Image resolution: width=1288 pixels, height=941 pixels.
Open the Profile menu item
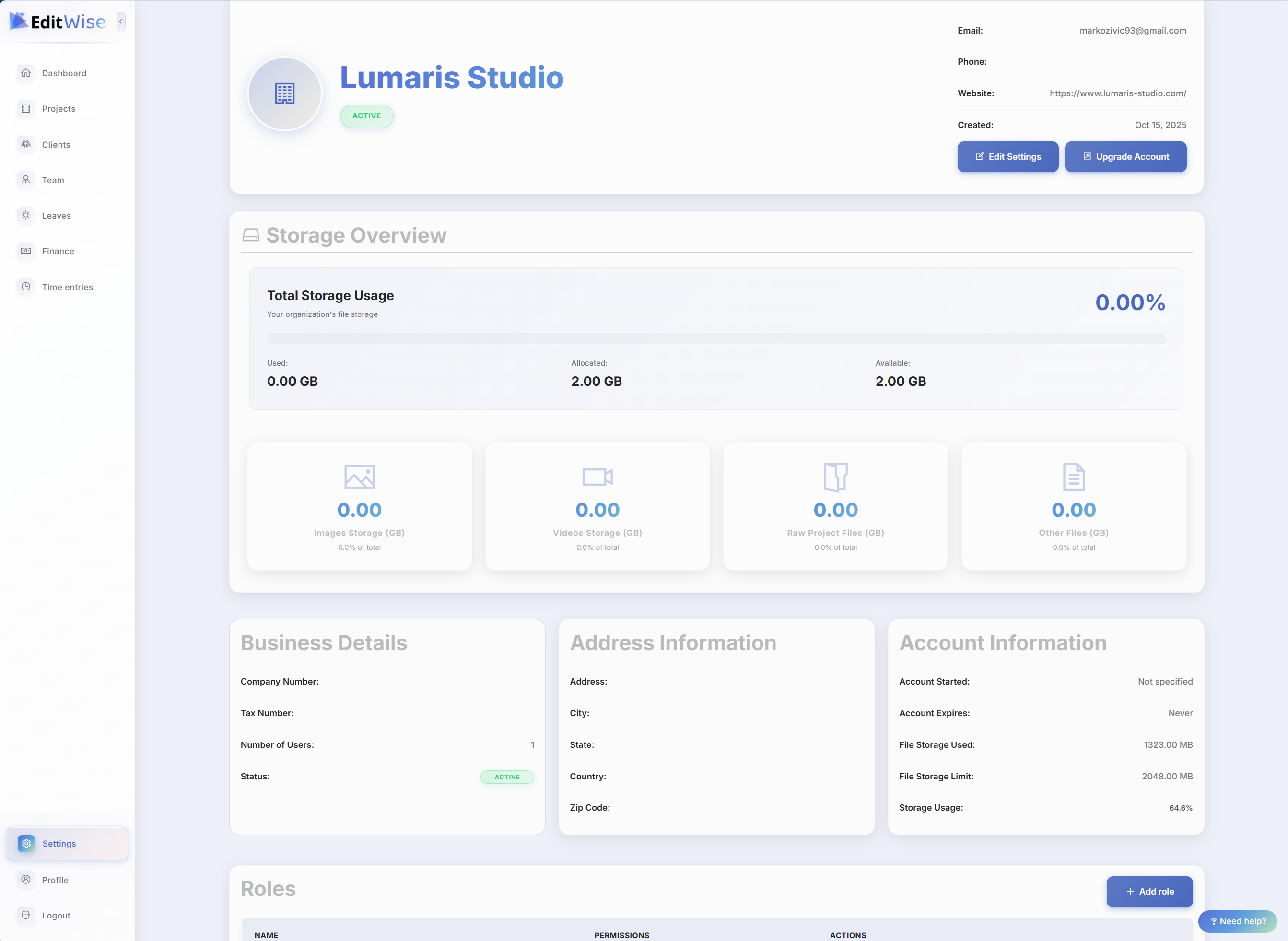tap(55, 880)
